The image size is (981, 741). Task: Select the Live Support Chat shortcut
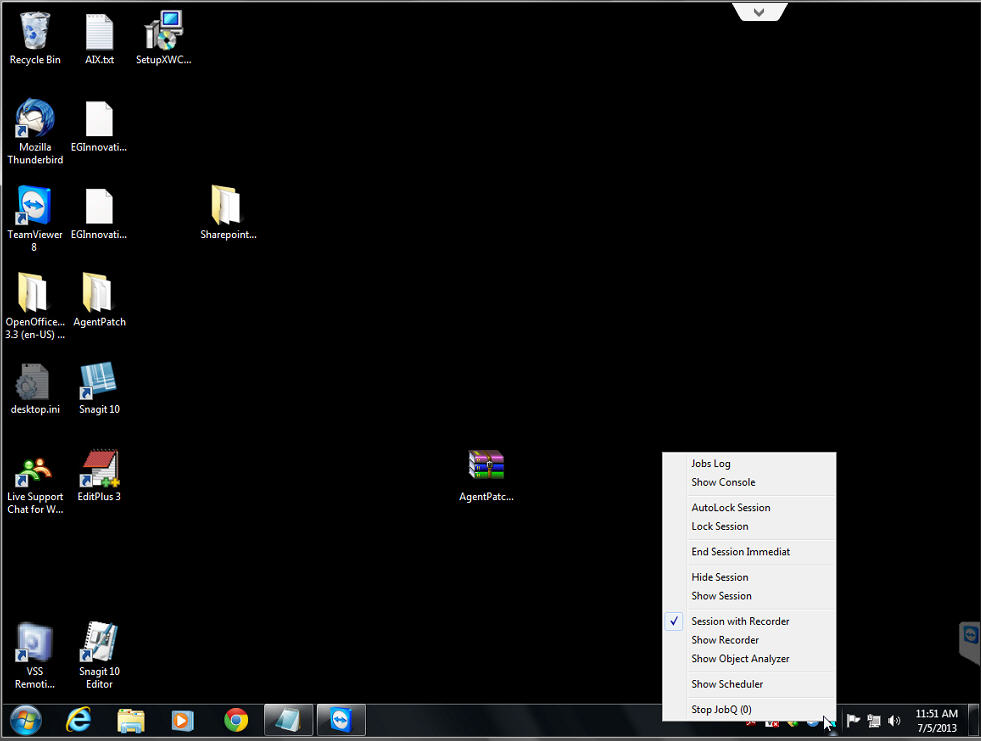35,485
